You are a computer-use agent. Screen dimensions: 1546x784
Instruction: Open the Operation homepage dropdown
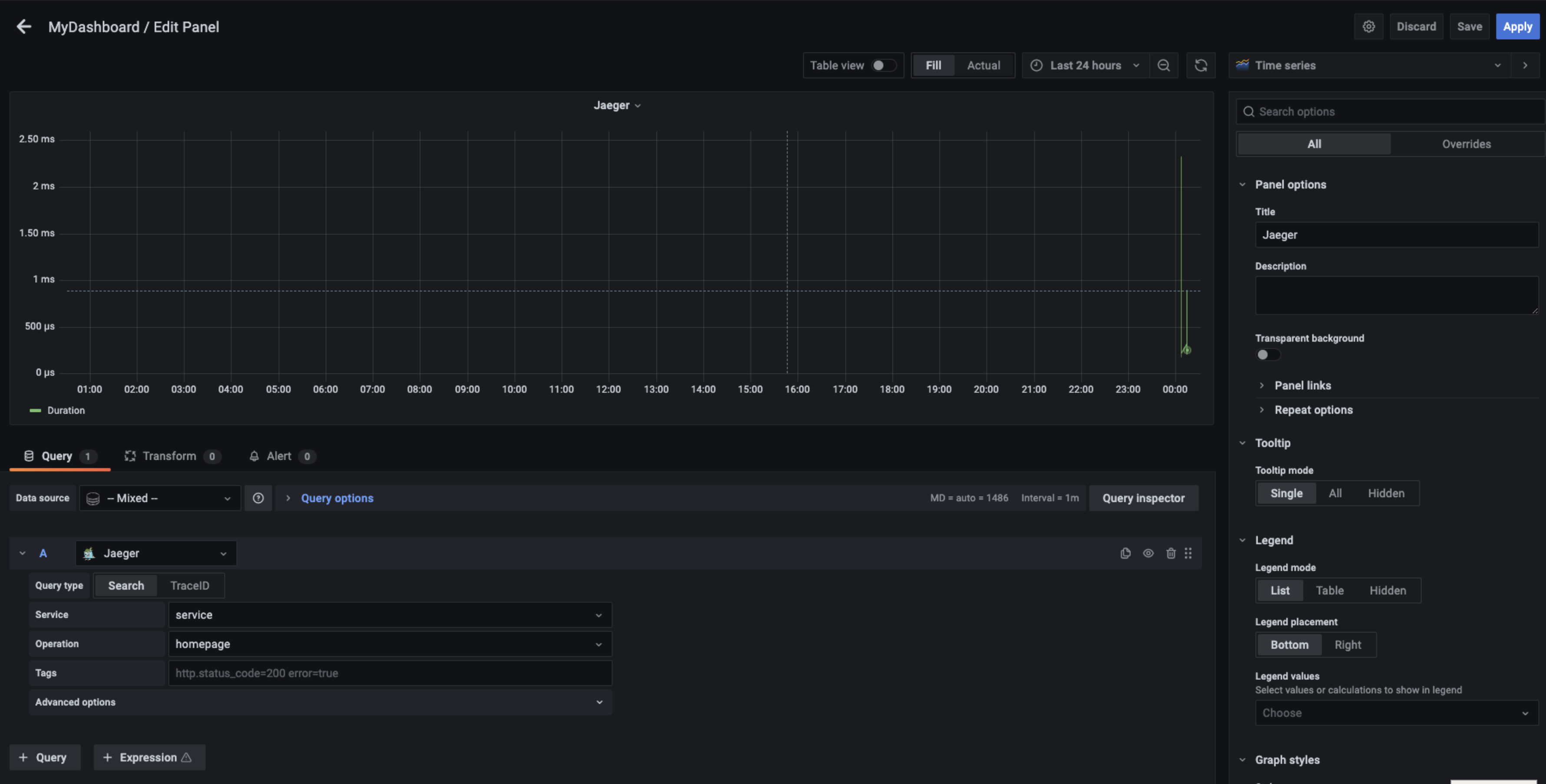[x=390, y=644]
